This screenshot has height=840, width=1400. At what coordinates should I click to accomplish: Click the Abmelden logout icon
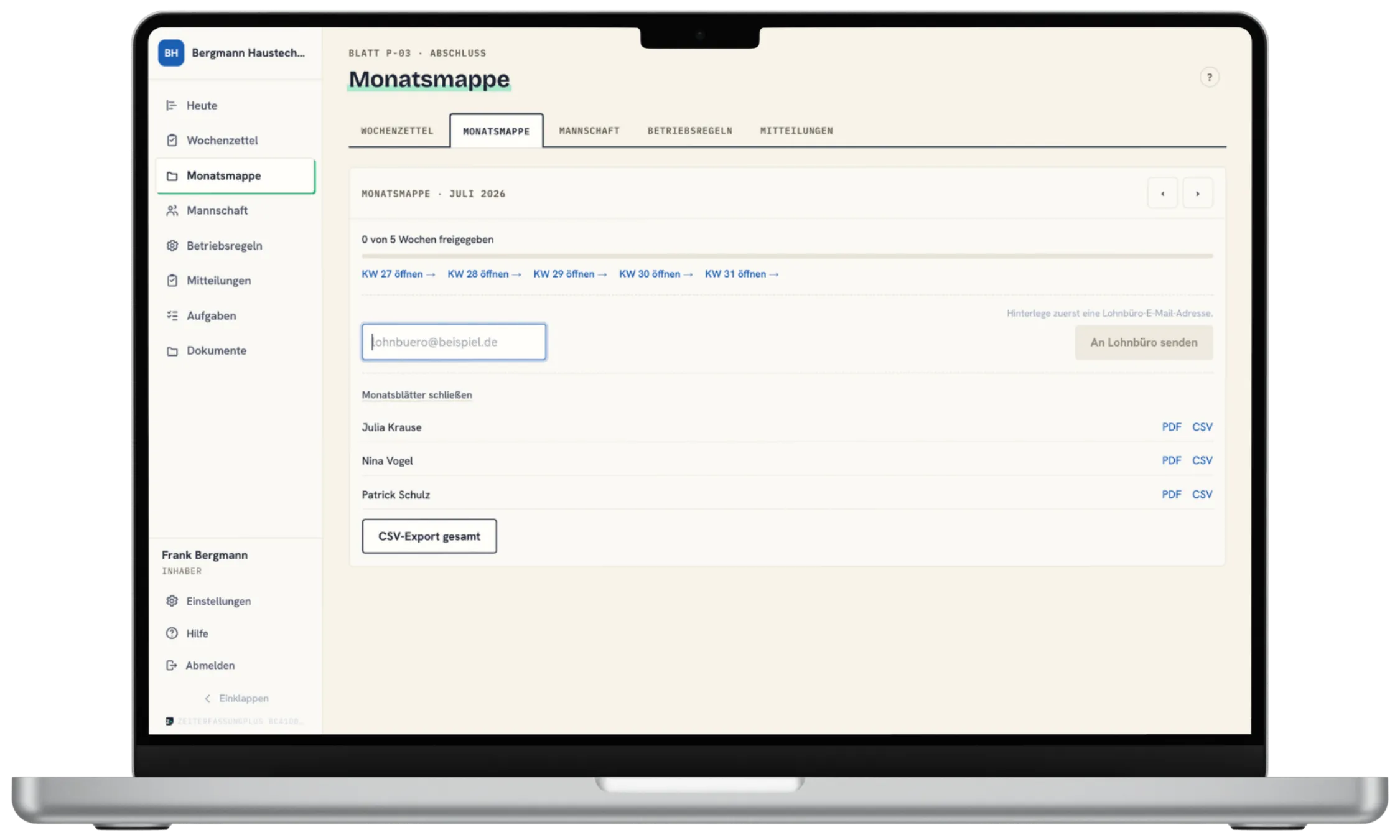[172, 665]
